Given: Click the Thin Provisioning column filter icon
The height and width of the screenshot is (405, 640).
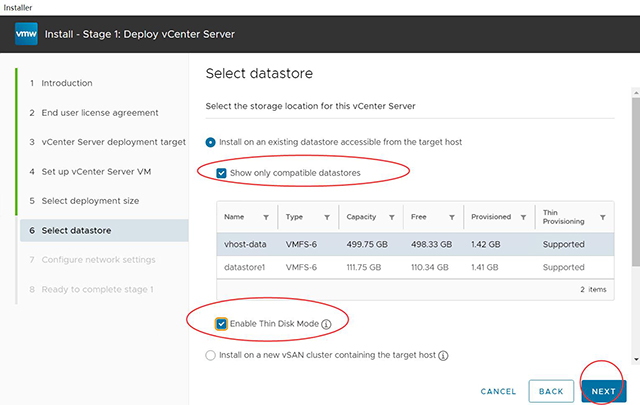Looking at the screenshot, I should click(x=602, y=217).
